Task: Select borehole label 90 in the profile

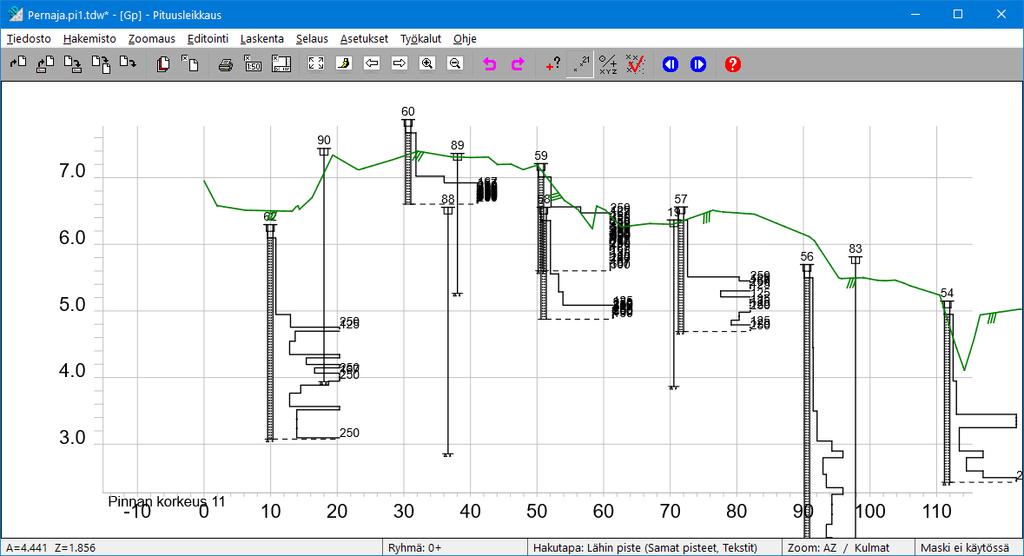Action: coord(324,140)
